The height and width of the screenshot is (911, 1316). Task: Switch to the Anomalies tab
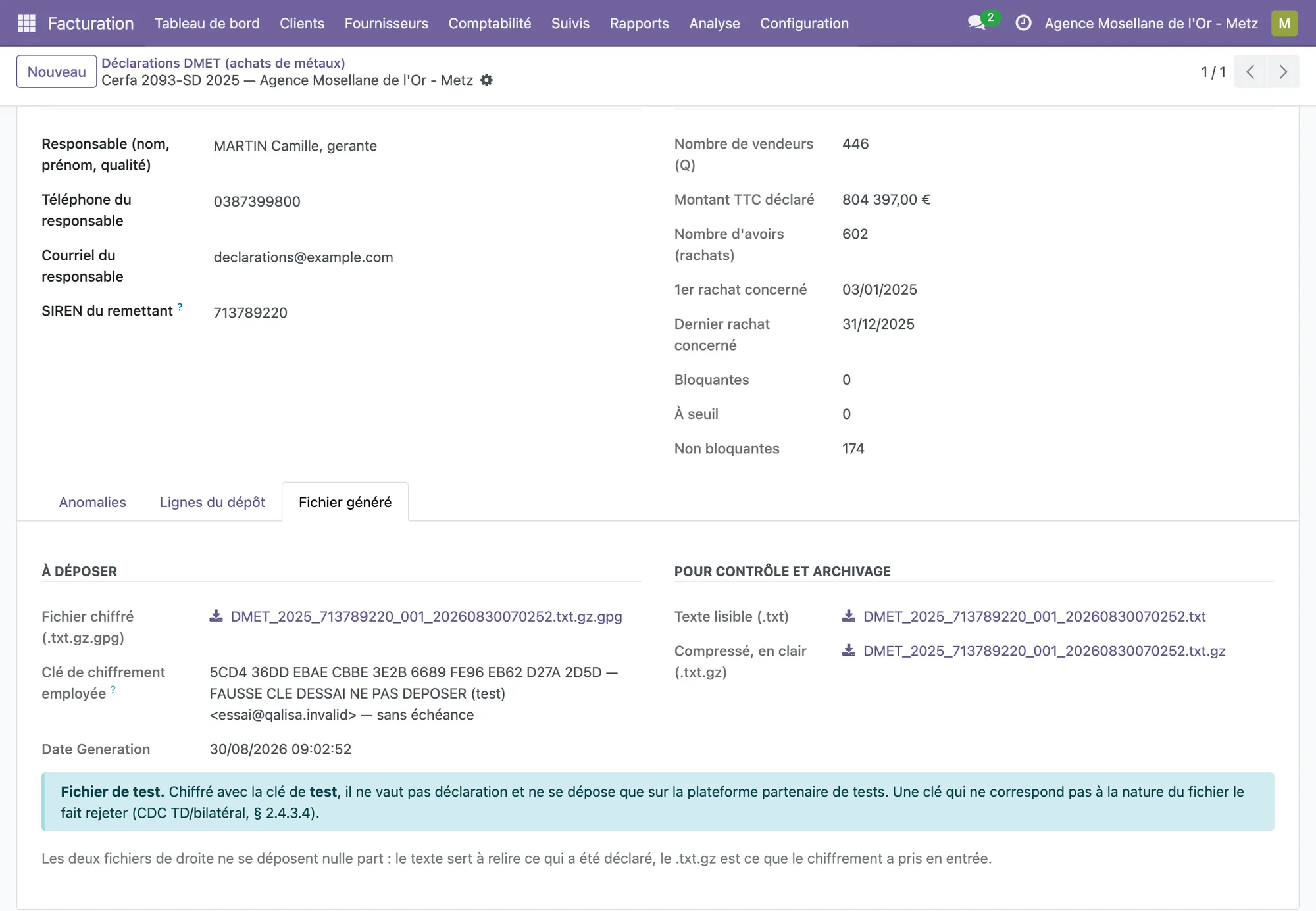click(x=92, y=502)
